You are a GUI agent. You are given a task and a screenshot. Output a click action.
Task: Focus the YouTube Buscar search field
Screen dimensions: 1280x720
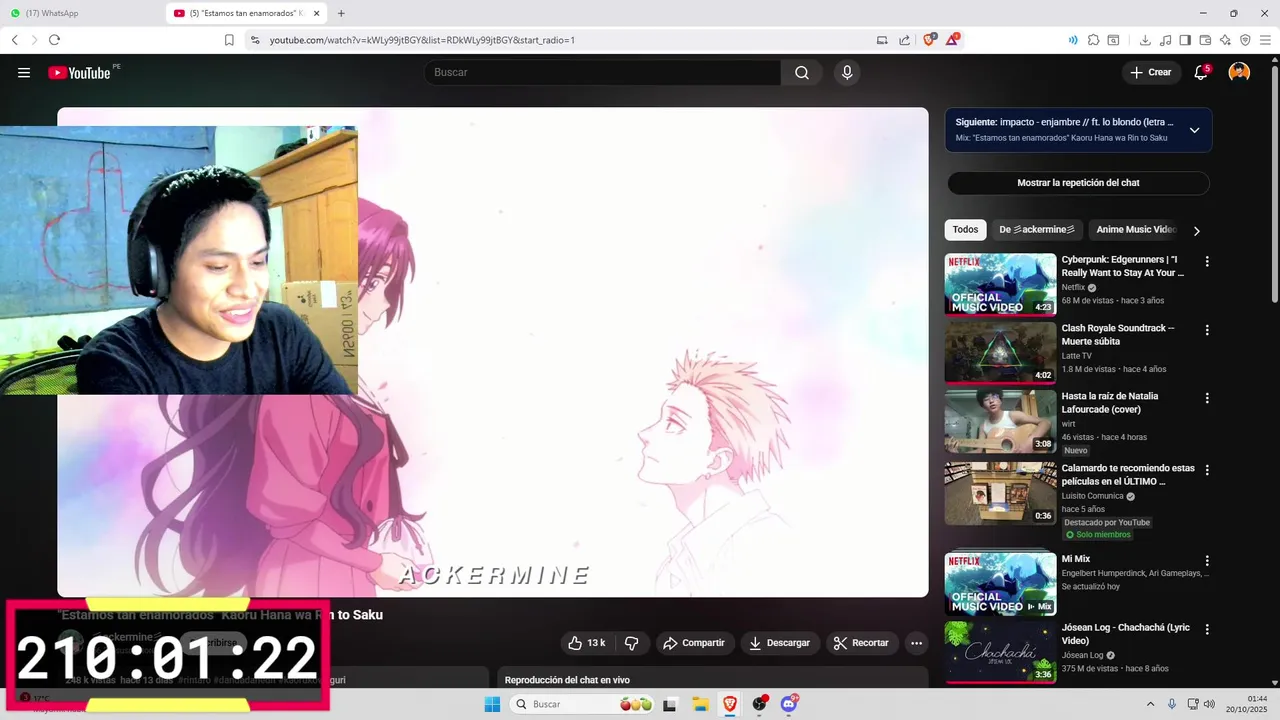point(602,72)
